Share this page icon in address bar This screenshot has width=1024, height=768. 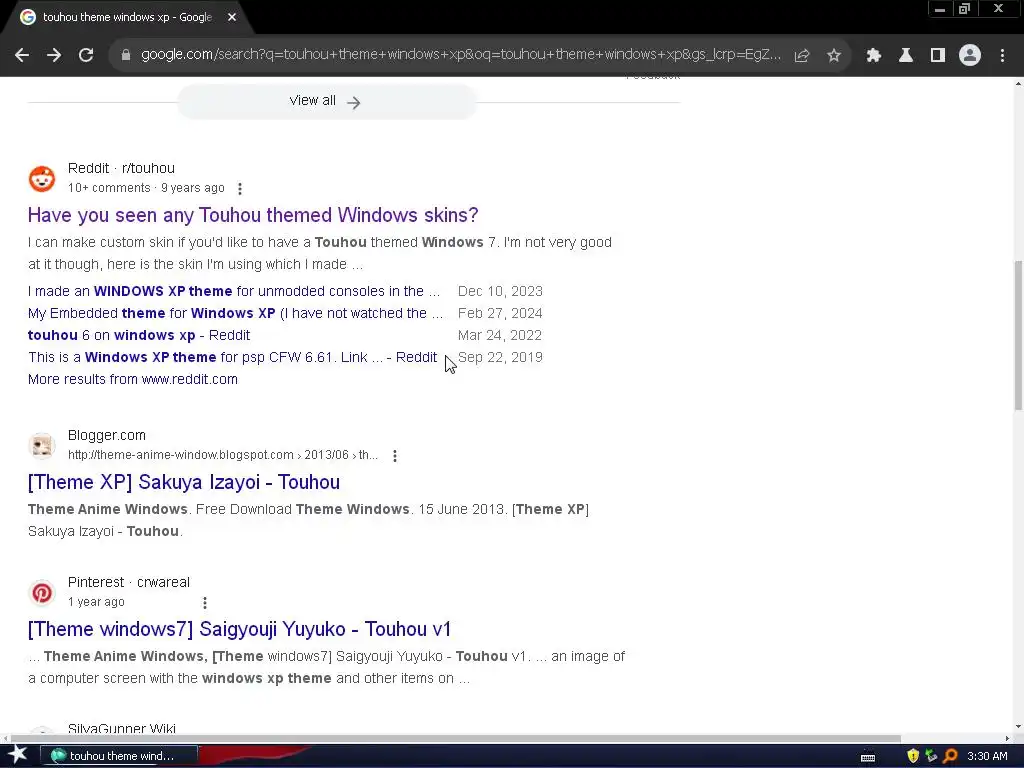[802, 56]
